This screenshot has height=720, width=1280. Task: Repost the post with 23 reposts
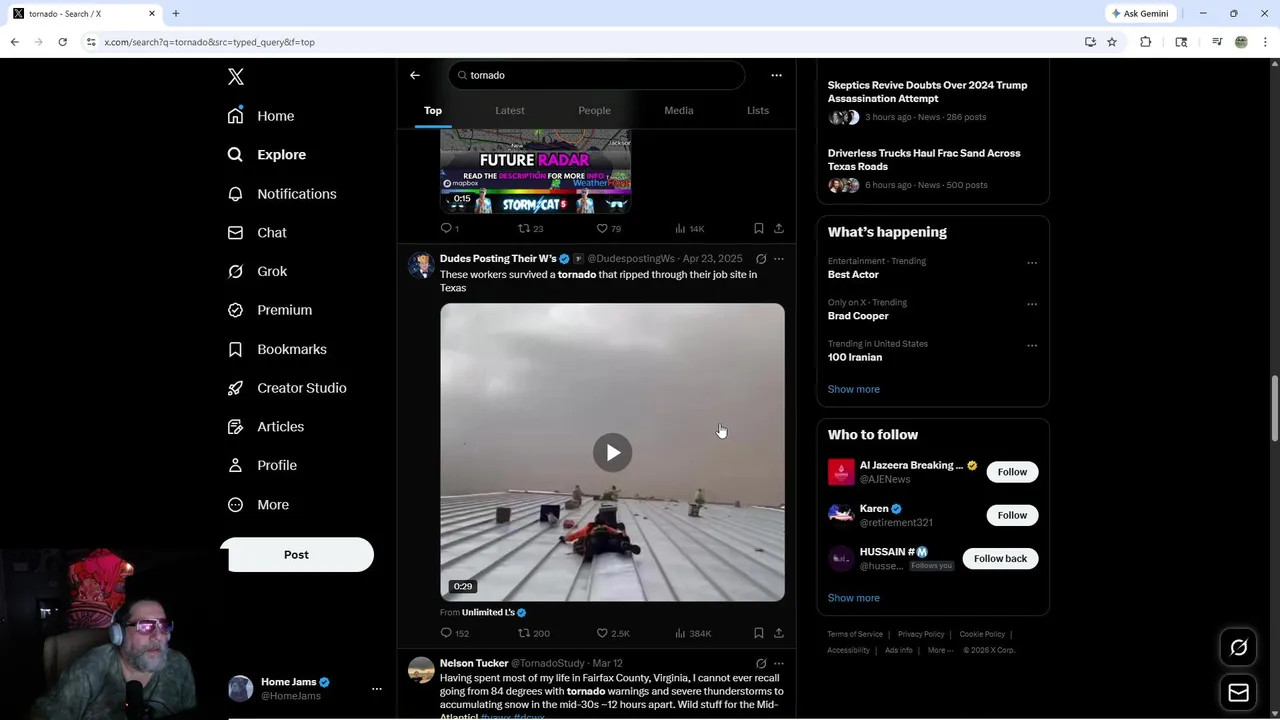coord(531,229)
